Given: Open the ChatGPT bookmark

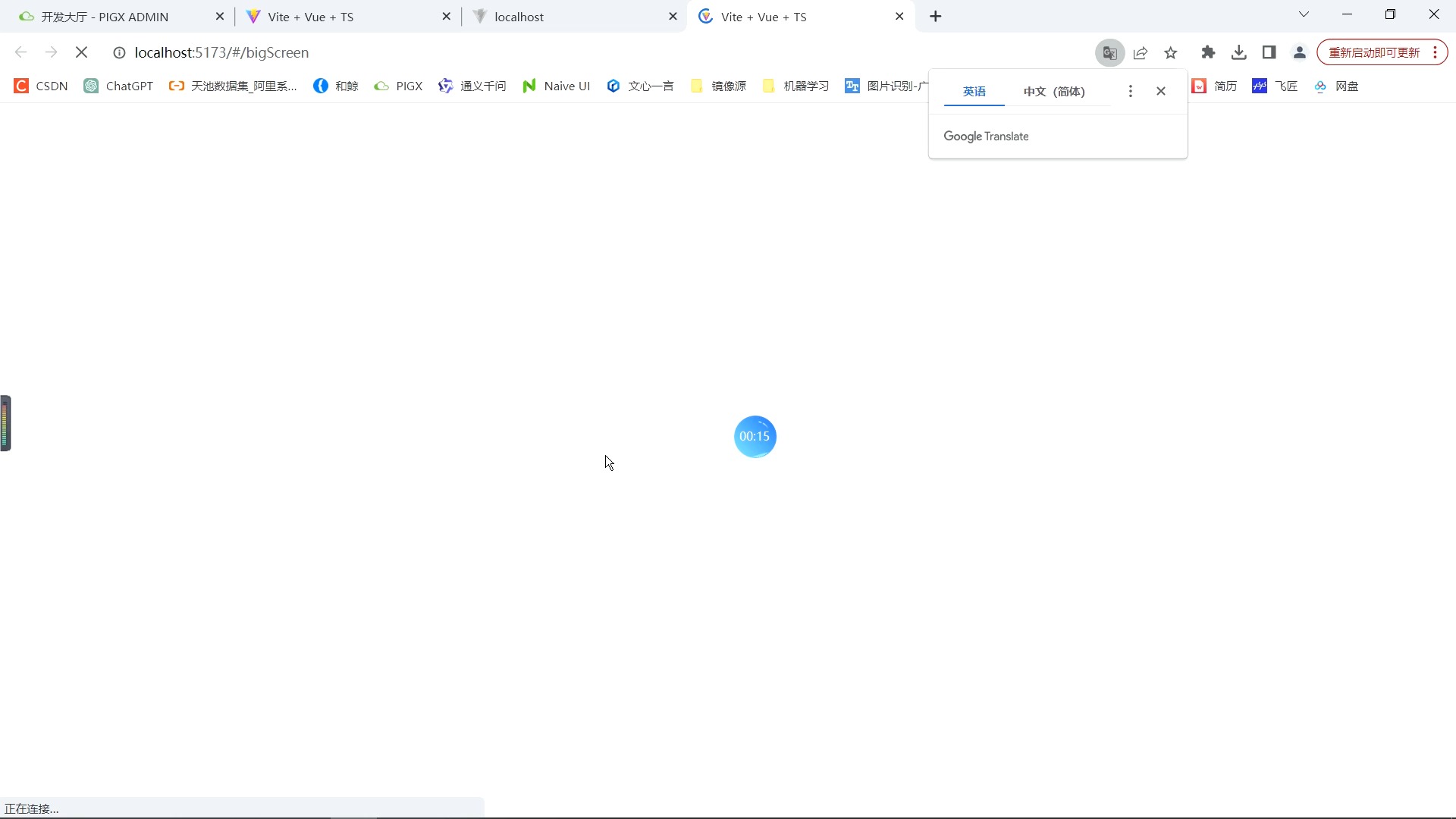Looking at the screenshot, I should 119,86.
